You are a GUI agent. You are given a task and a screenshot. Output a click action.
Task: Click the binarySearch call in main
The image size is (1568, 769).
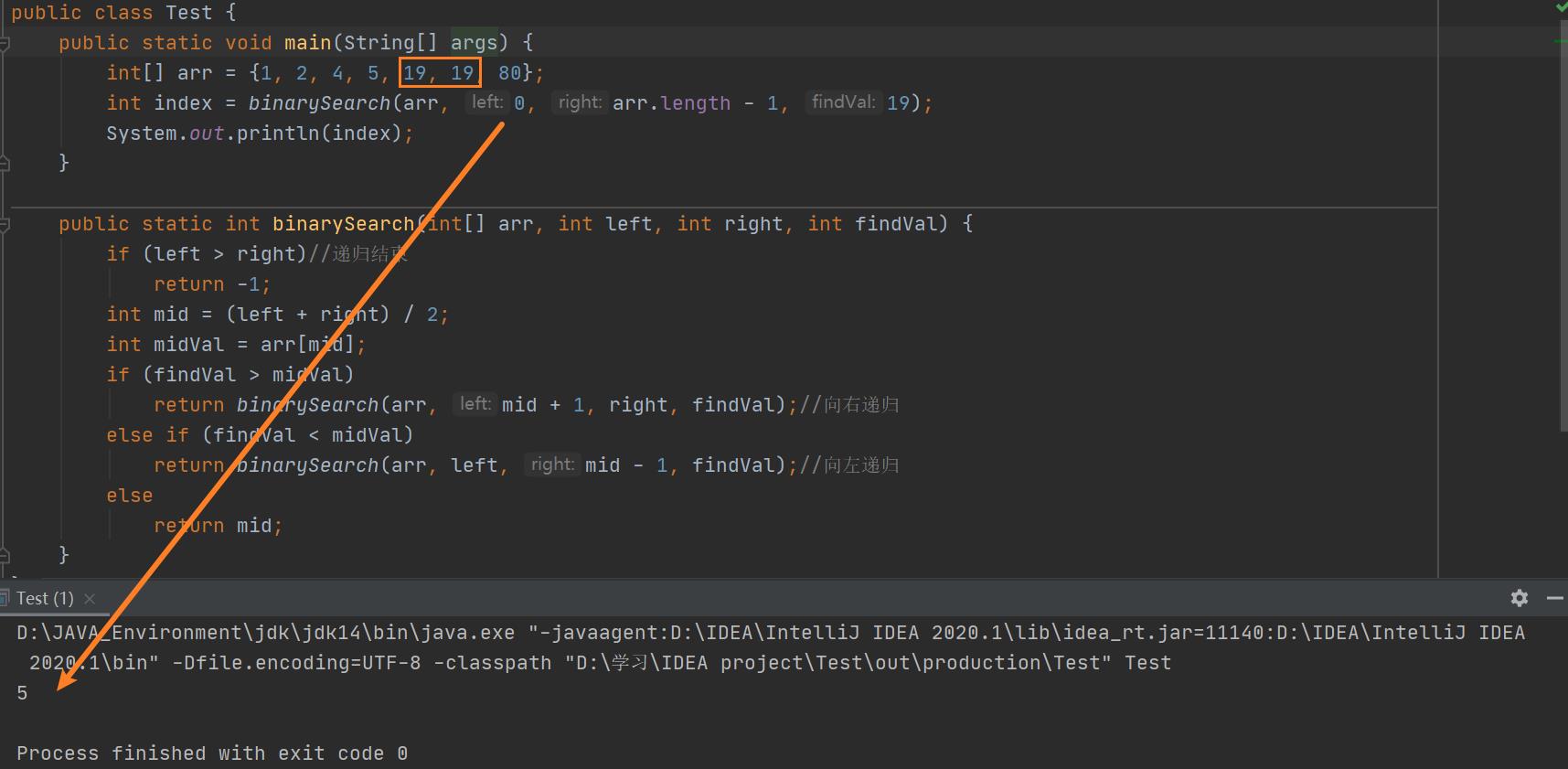click(319, 103)
